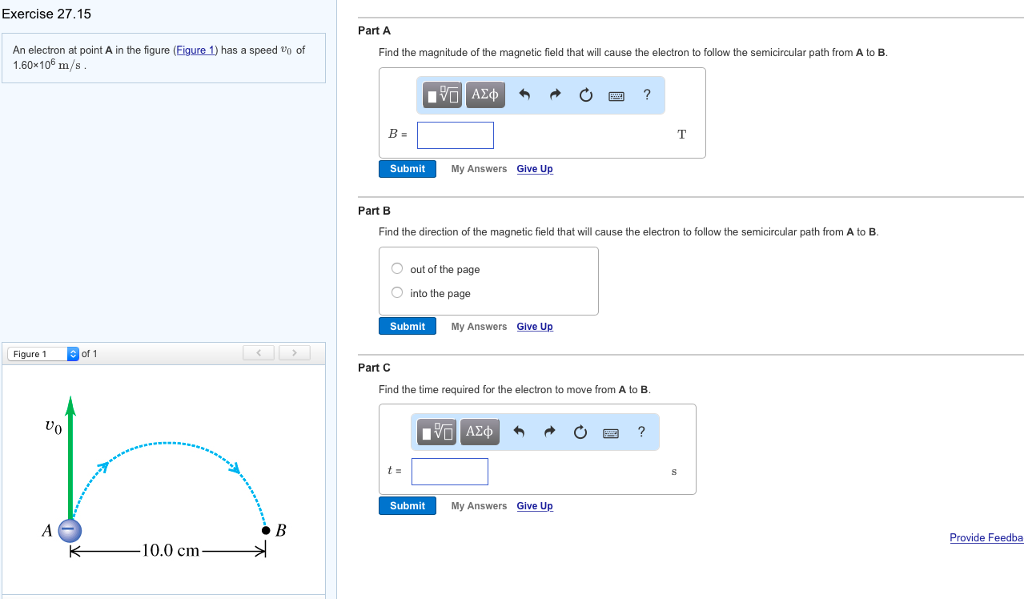The width and height of the screenshot is (1024, 599).
Task: Open keyboard shortcuts icon in Part A toolbar
Action: pyautogui.click(x=617, y=95)
